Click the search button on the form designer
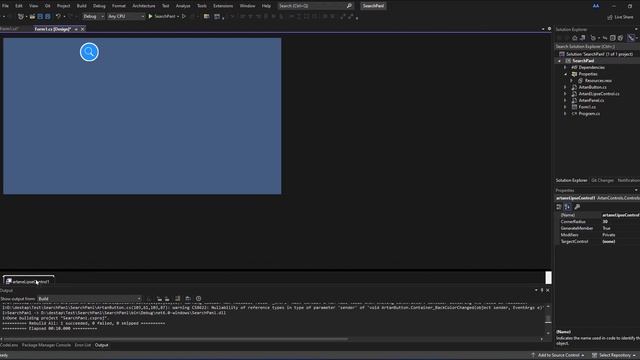640x360 pixels. pos(89,52)
